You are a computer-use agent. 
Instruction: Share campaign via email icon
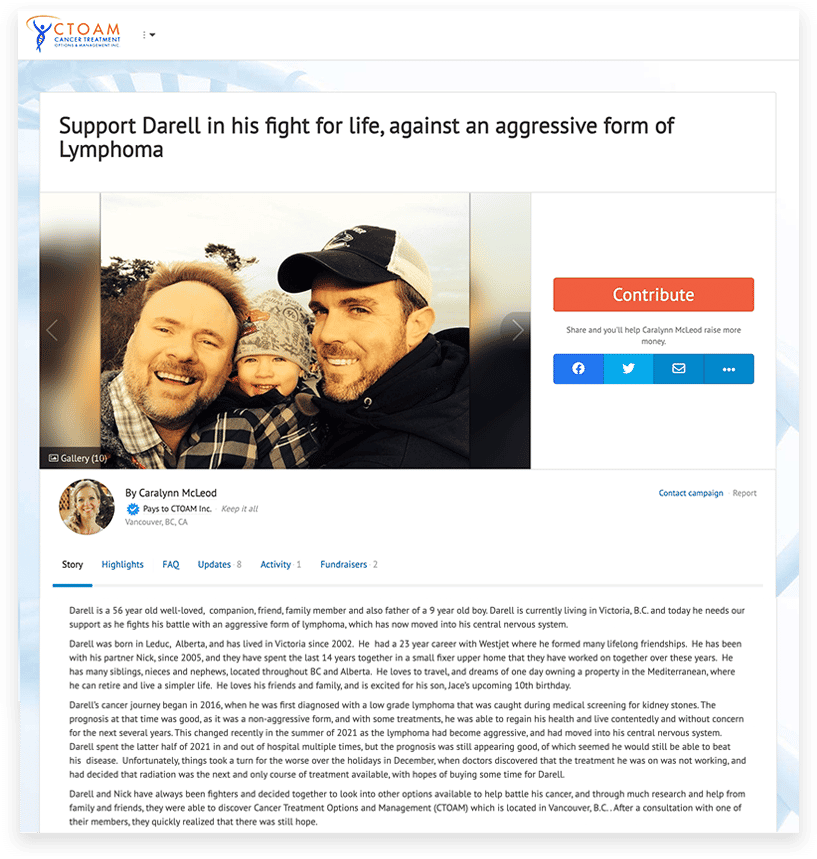[678, 369]
